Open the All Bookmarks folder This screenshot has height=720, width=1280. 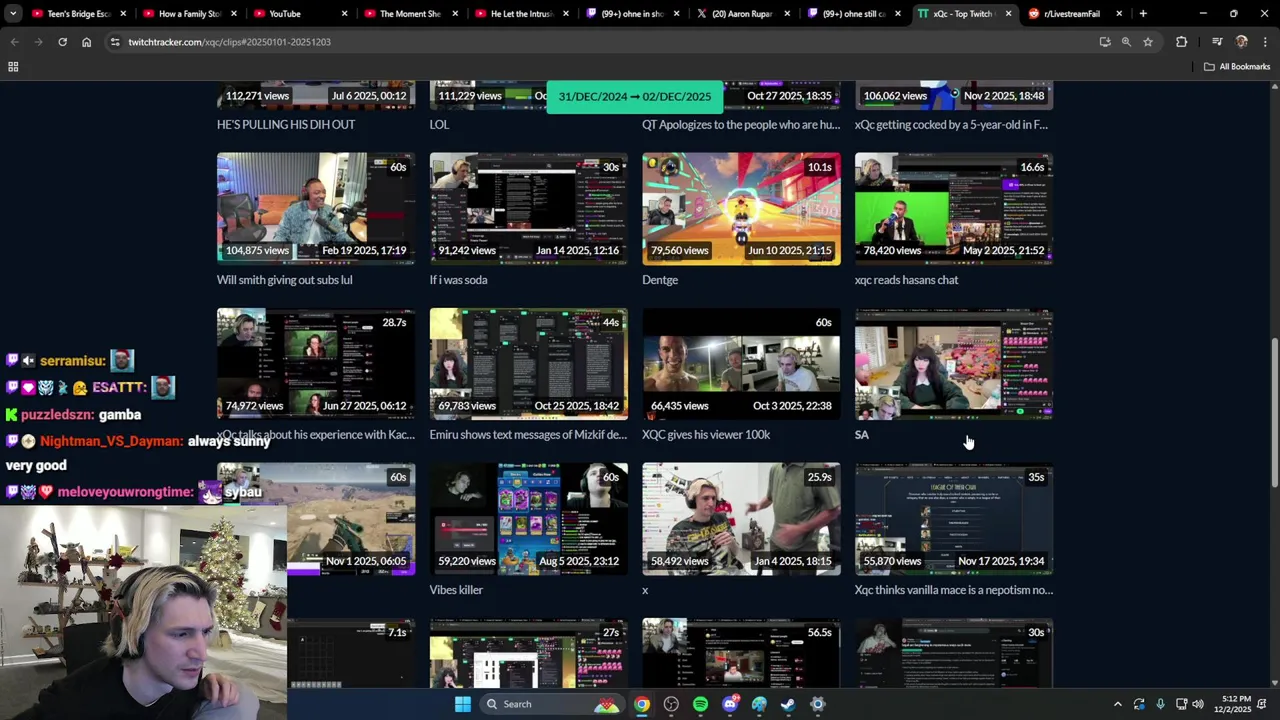(x=1237, y=67)
